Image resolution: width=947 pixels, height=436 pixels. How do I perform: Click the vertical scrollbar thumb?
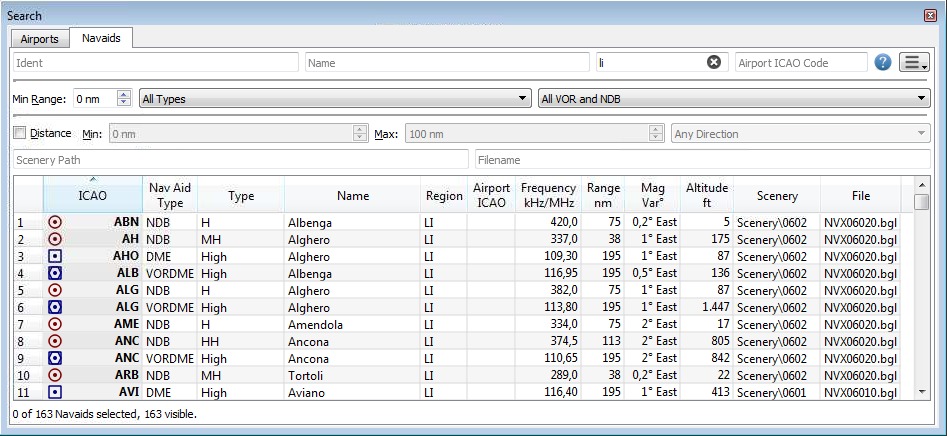tap(921, 202)
